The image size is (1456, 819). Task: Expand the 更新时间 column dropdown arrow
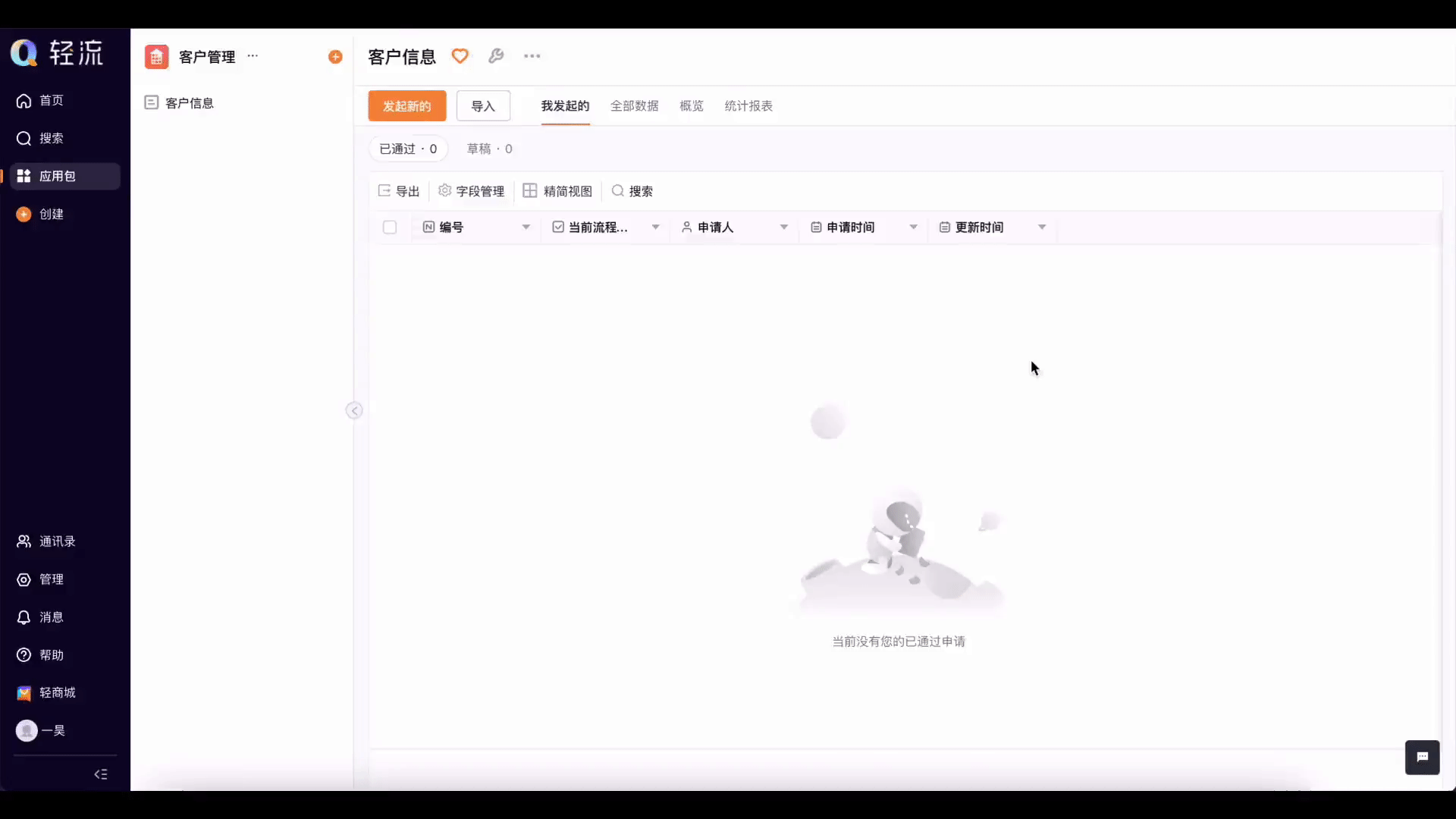click(x=1041, y=227)
